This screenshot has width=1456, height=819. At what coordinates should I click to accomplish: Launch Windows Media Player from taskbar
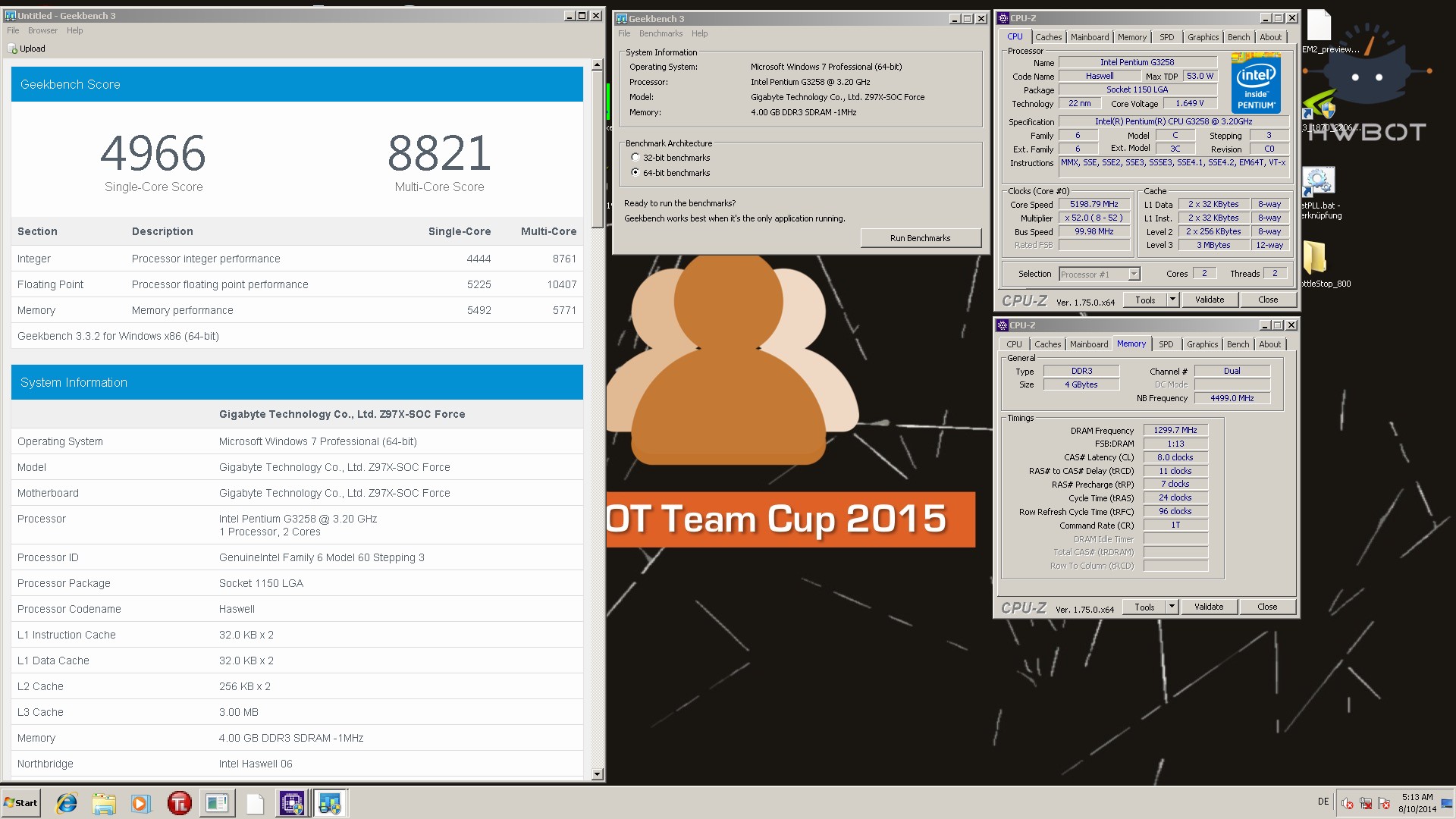pos(141,803)
